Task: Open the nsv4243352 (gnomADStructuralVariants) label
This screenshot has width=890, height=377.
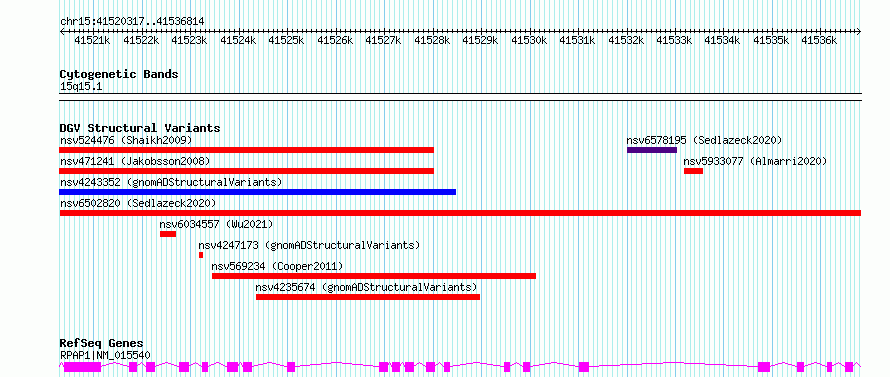Action: [171, 182]
